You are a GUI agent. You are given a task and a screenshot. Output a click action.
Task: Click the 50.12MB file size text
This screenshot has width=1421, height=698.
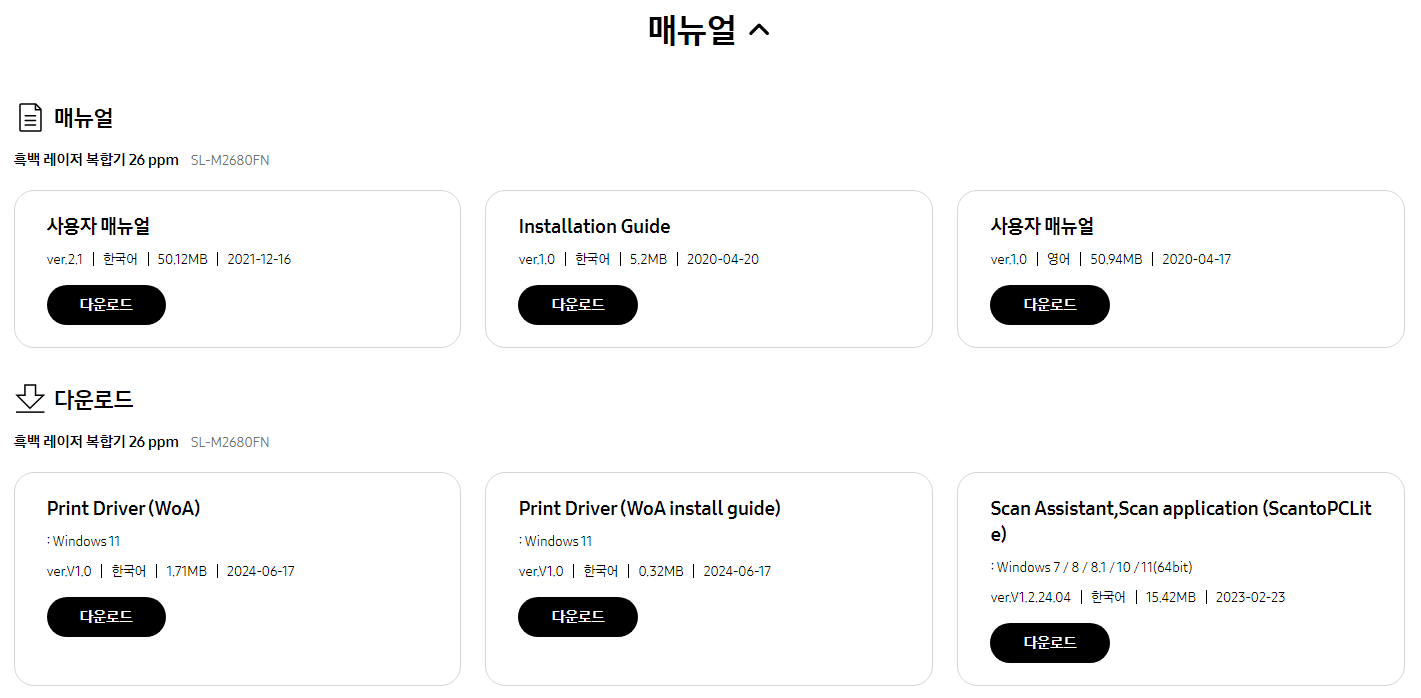click(x=186, y=258)
